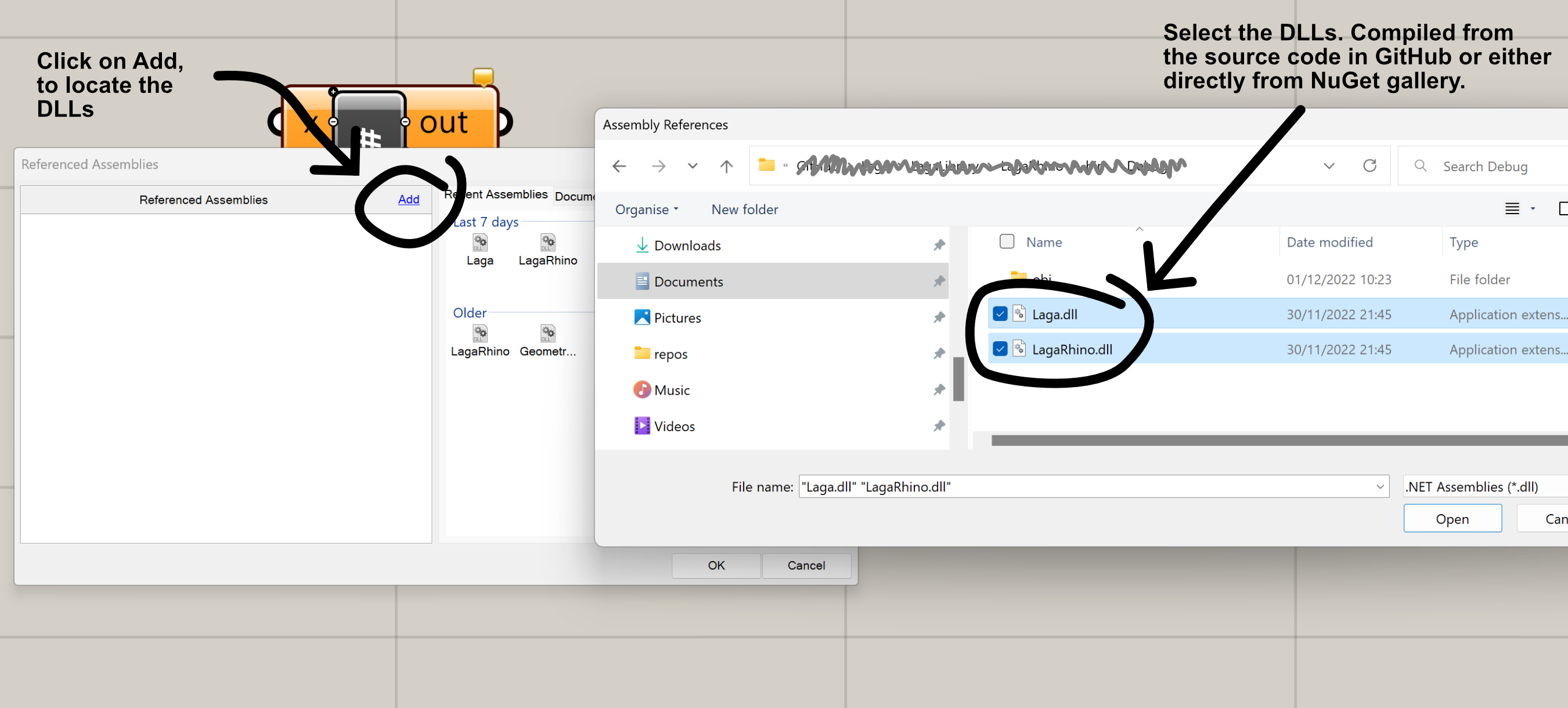Expand the Organise dropdown
1568x708 pixels.
click(647, 209)
